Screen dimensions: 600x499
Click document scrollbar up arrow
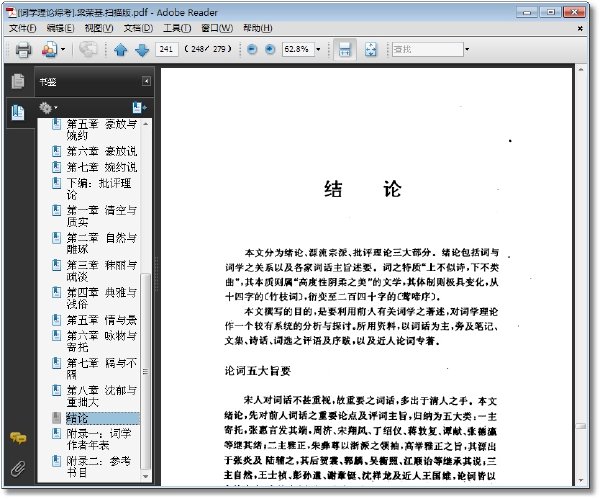(x=581, y=70)
